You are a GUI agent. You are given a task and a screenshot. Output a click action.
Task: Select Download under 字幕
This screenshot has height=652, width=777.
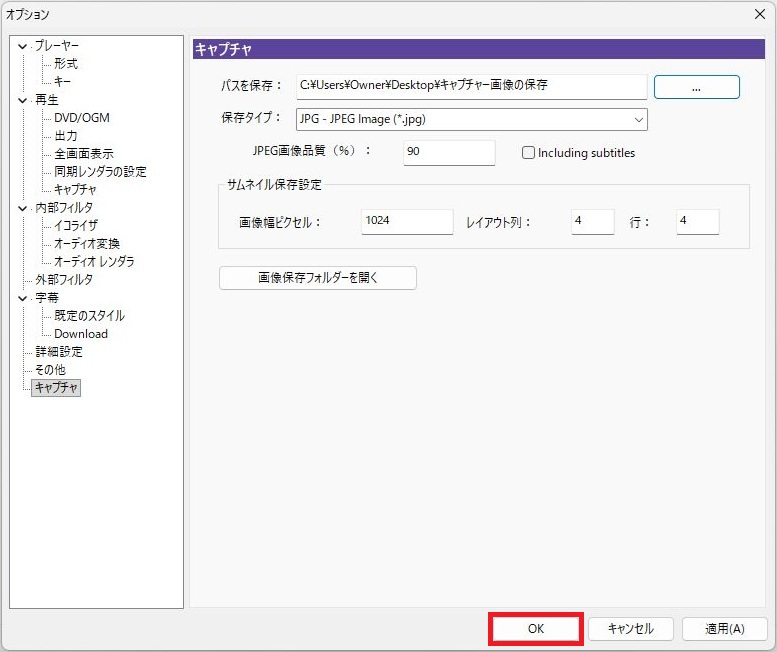pos(81,334)
